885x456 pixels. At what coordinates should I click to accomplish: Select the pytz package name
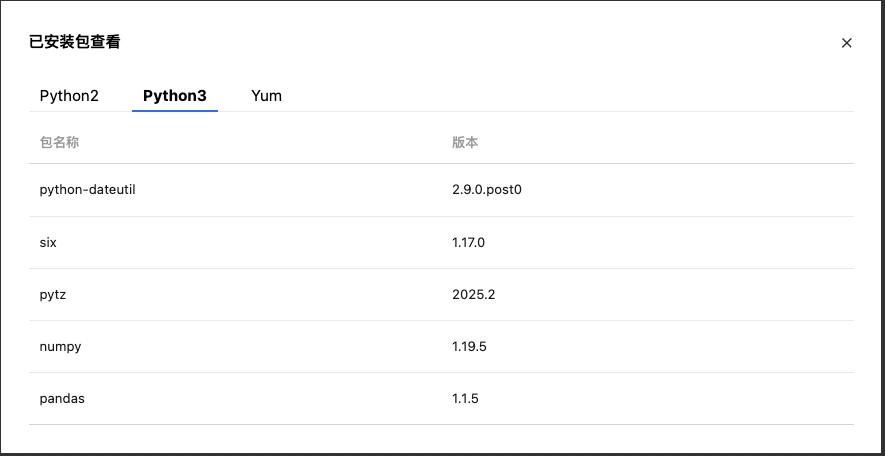(53, 295)
